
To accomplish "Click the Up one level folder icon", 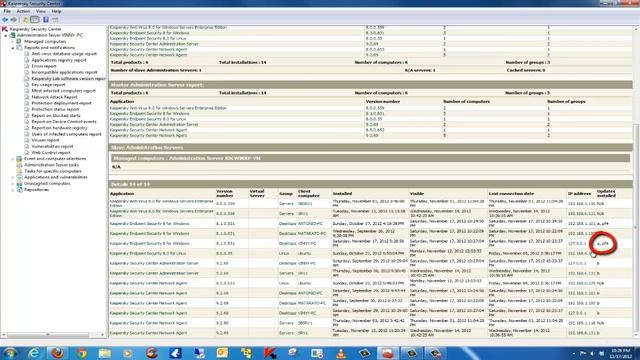I will click(25, 20).
